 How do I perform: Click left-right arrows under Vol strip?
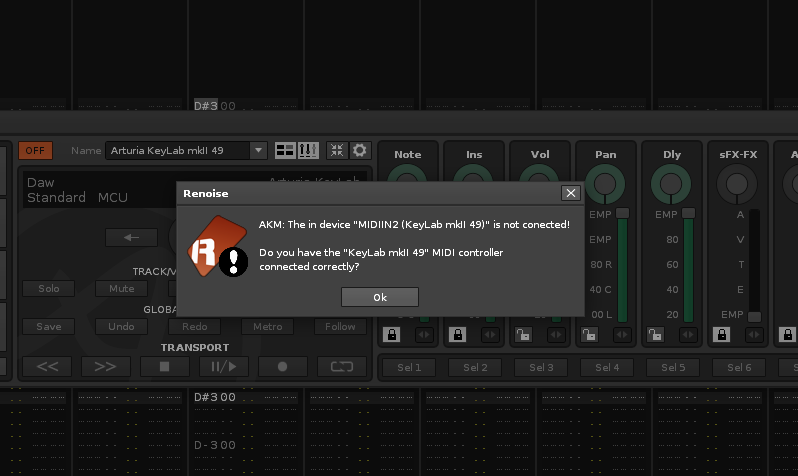pos(556,334)
